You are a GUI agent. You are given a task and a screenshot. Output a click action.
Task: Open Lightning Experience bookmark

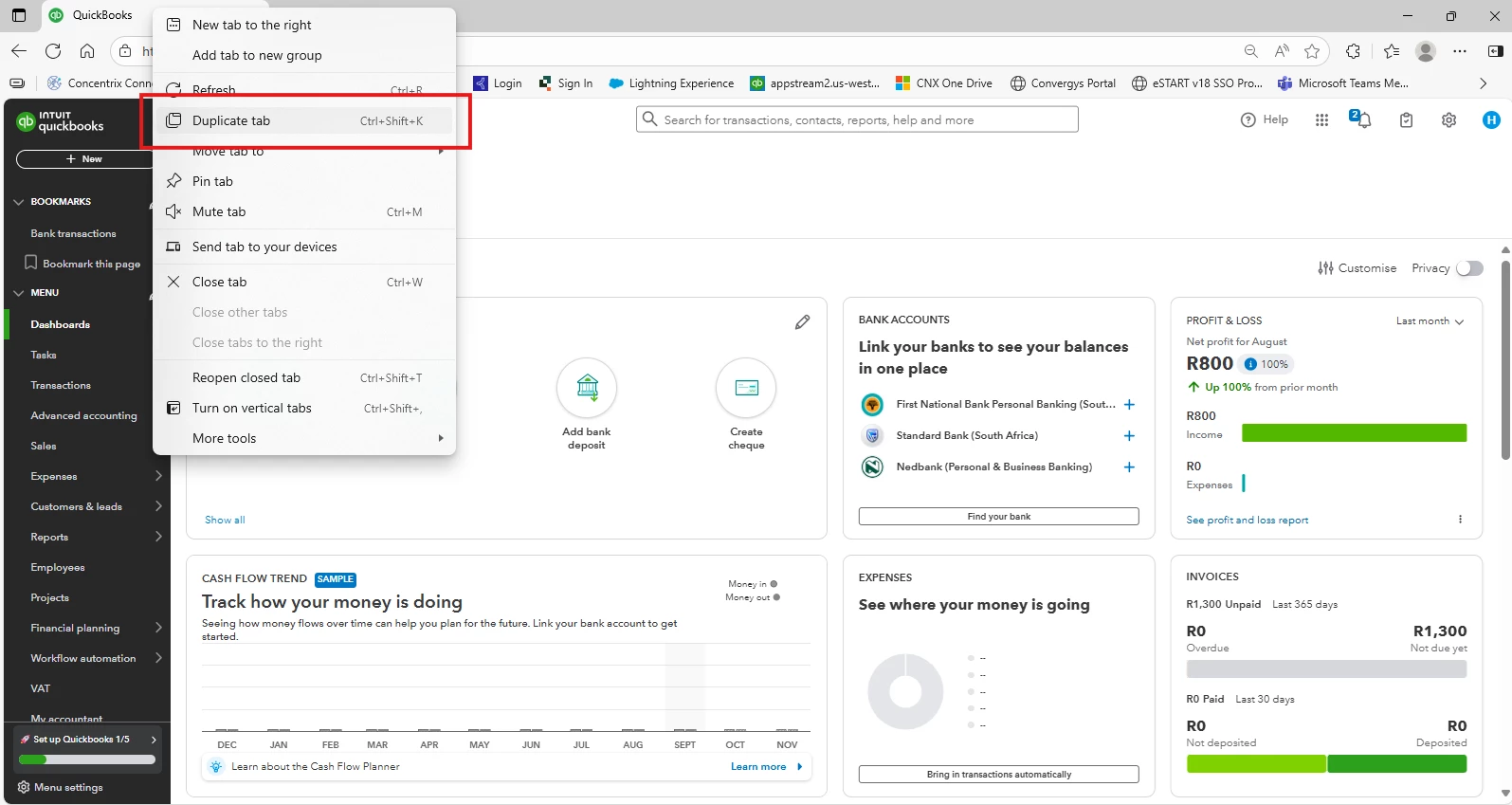[x=671, y=83]
